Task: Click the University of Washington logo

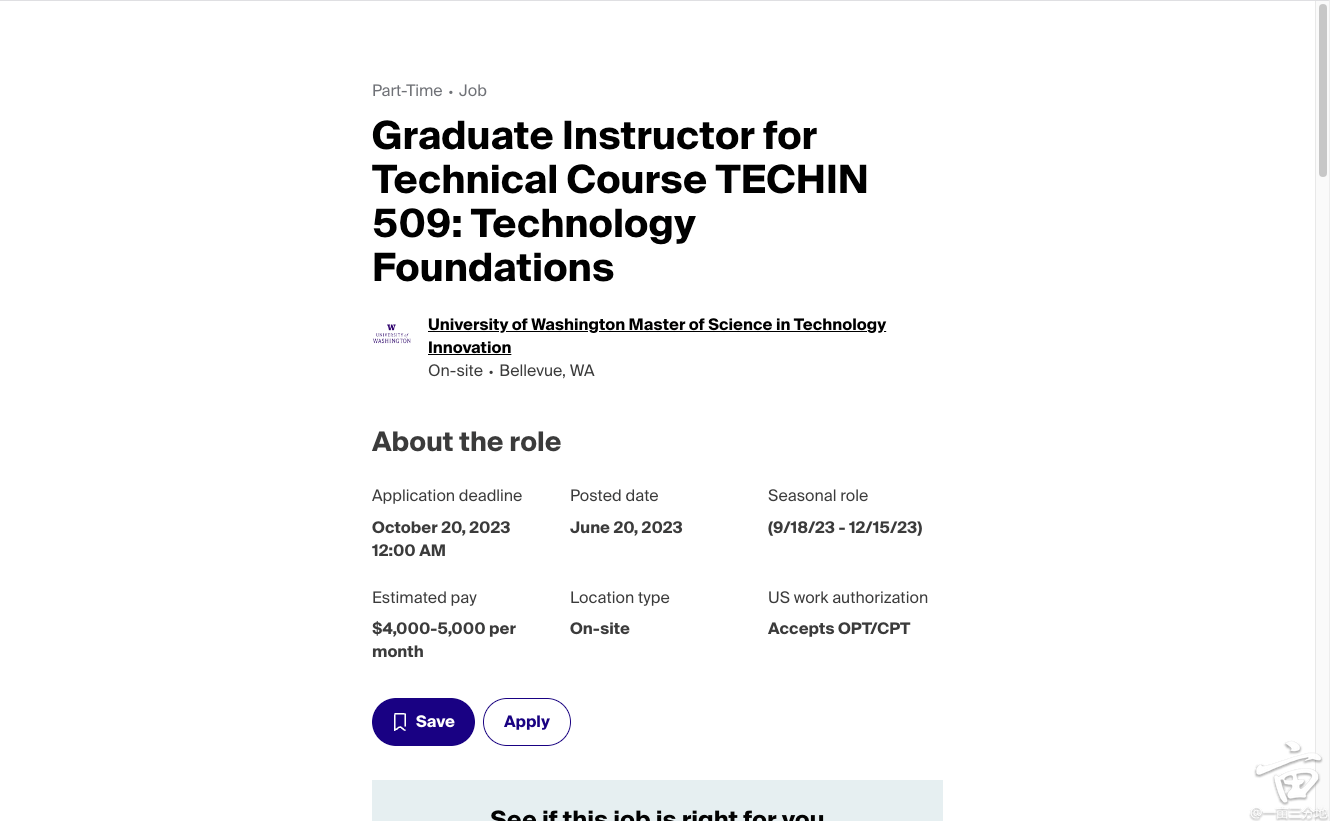Action: click(x=391, y=334)
